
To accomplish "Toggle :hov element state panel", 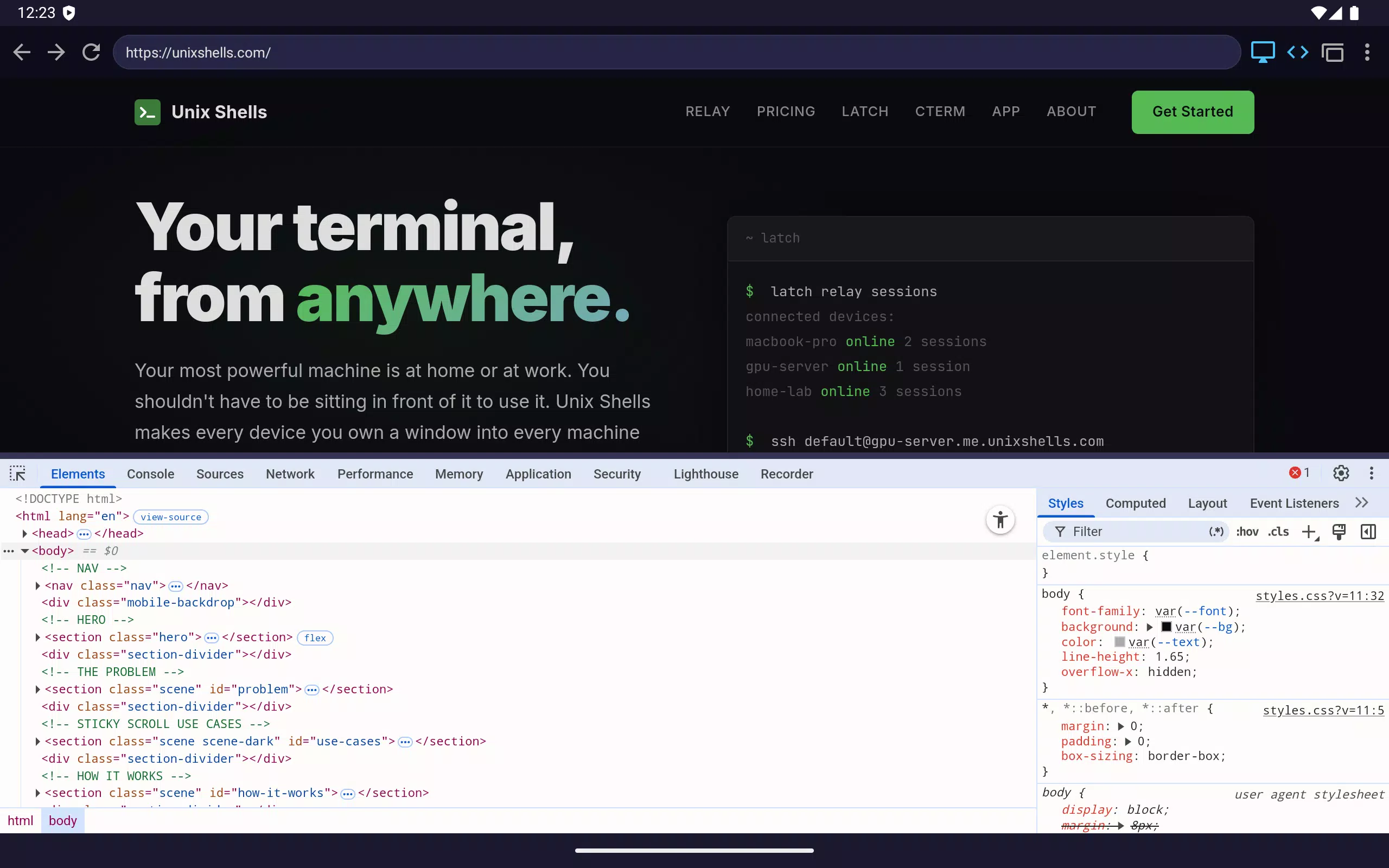I will [1247, 532].
